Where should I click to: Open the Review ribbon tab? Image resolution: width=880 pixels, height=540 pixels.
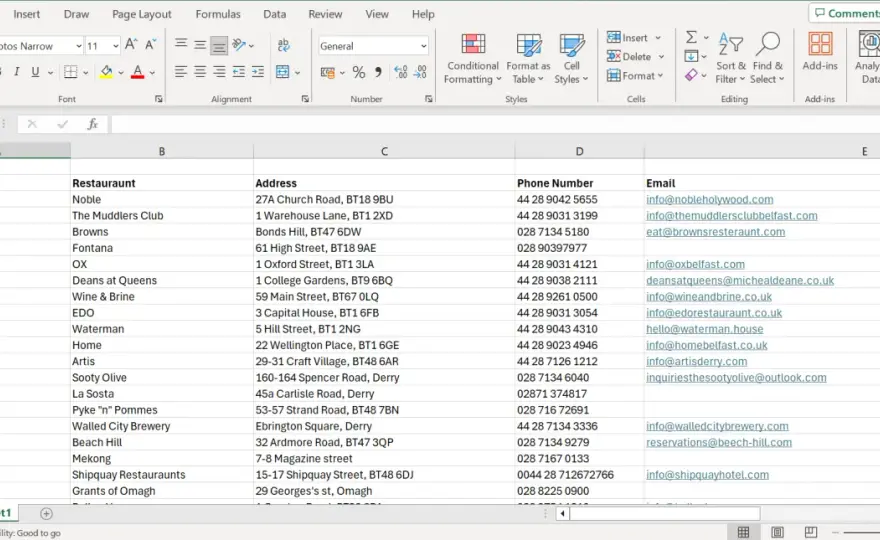(x=325, y=14)
